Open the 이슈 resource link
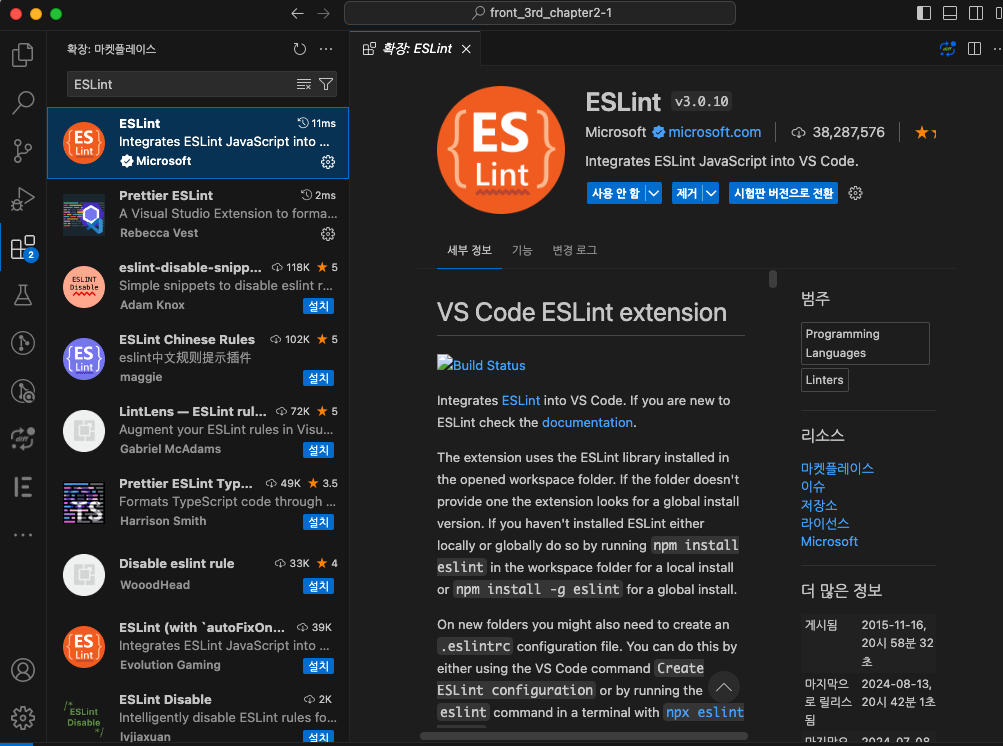This screenshot has width=1003, height=746. 812,487
